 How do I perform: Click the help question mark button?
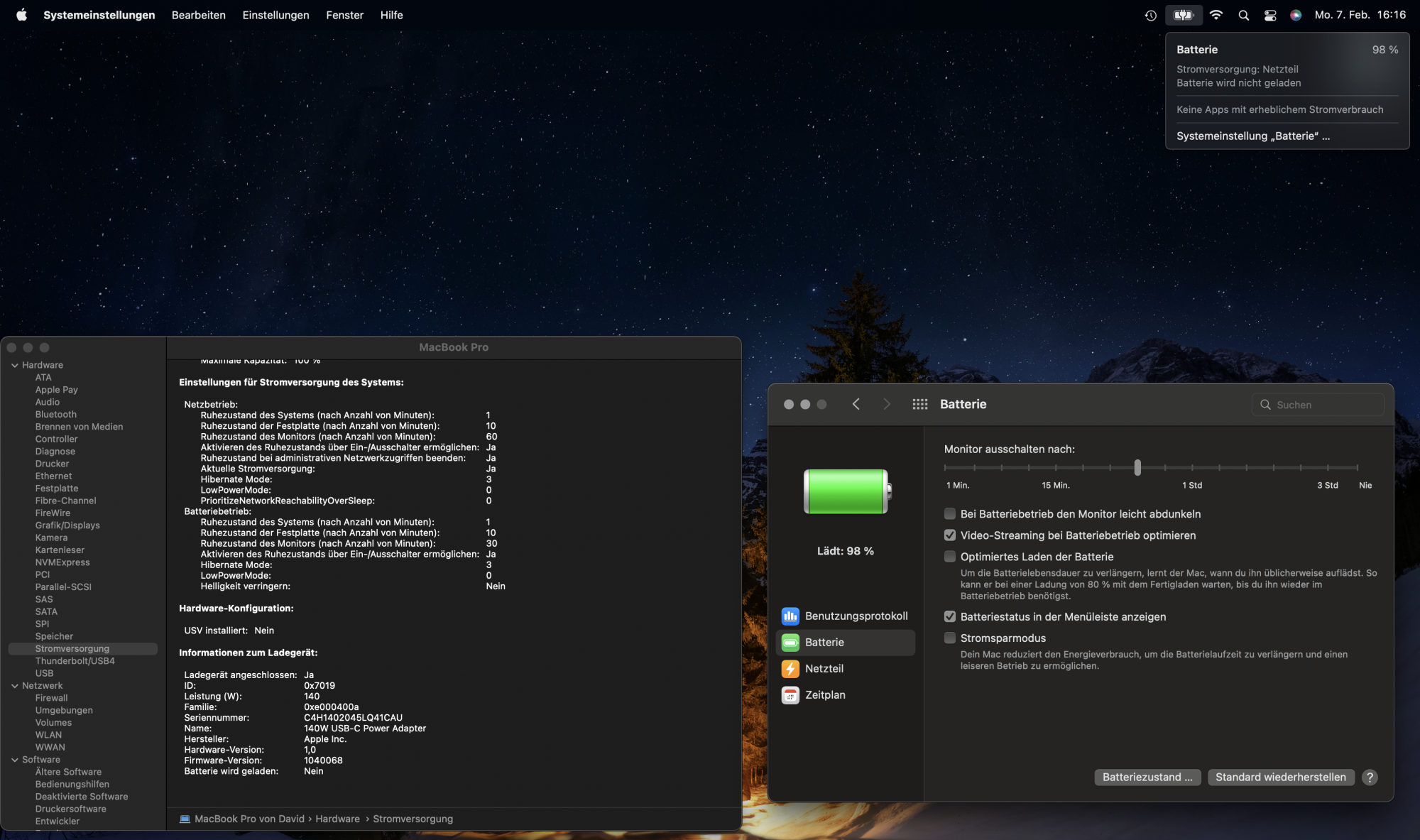[1370, 777]
